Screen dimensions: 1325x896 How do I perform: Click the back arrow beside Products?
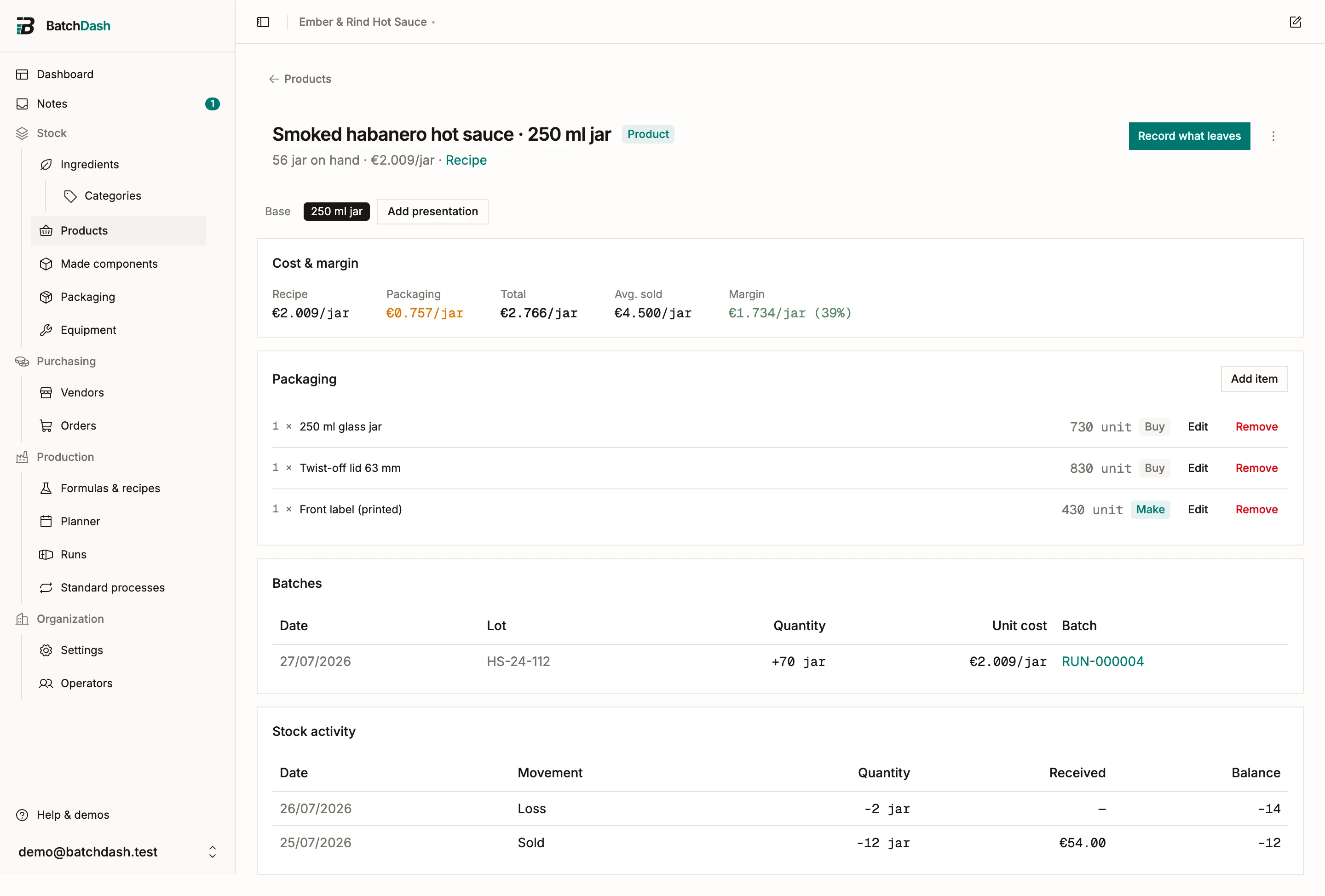[274, 79]
